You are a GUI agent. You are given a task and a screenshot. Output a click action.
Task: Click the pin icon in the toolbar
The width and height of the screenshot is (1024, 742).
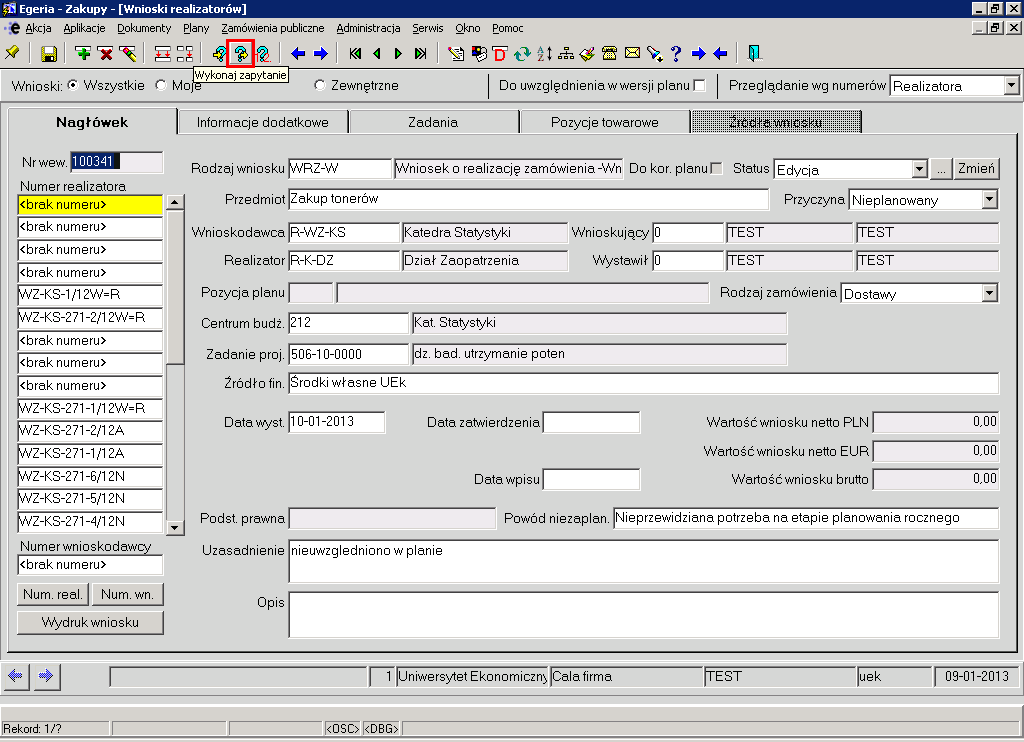[x=12, y=54]
